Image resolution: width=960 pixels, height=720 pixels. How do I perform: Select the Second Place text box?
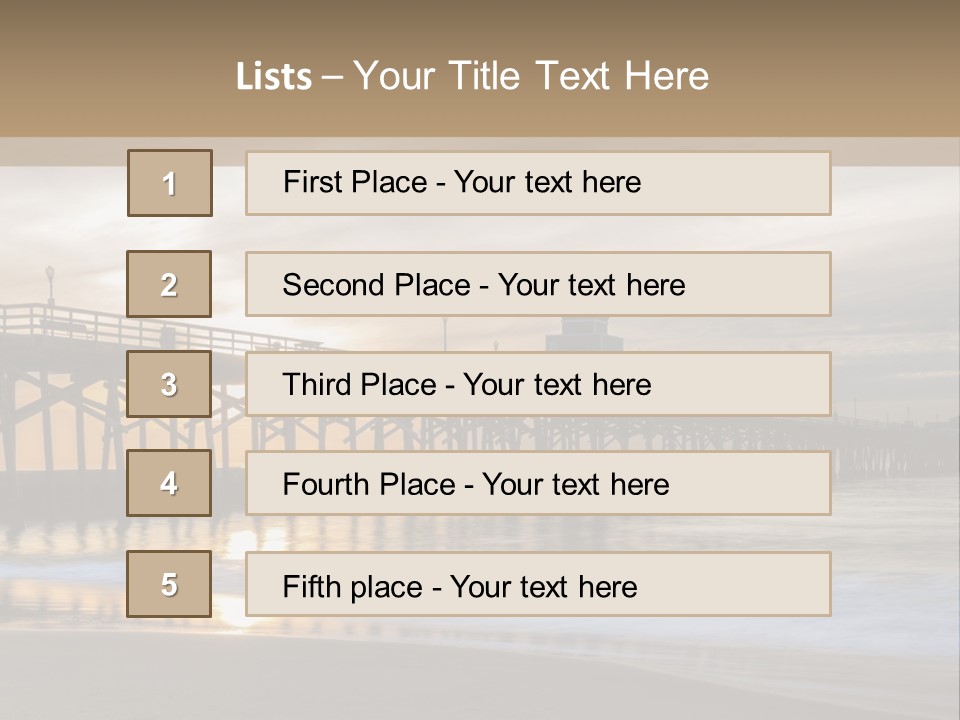538,284
